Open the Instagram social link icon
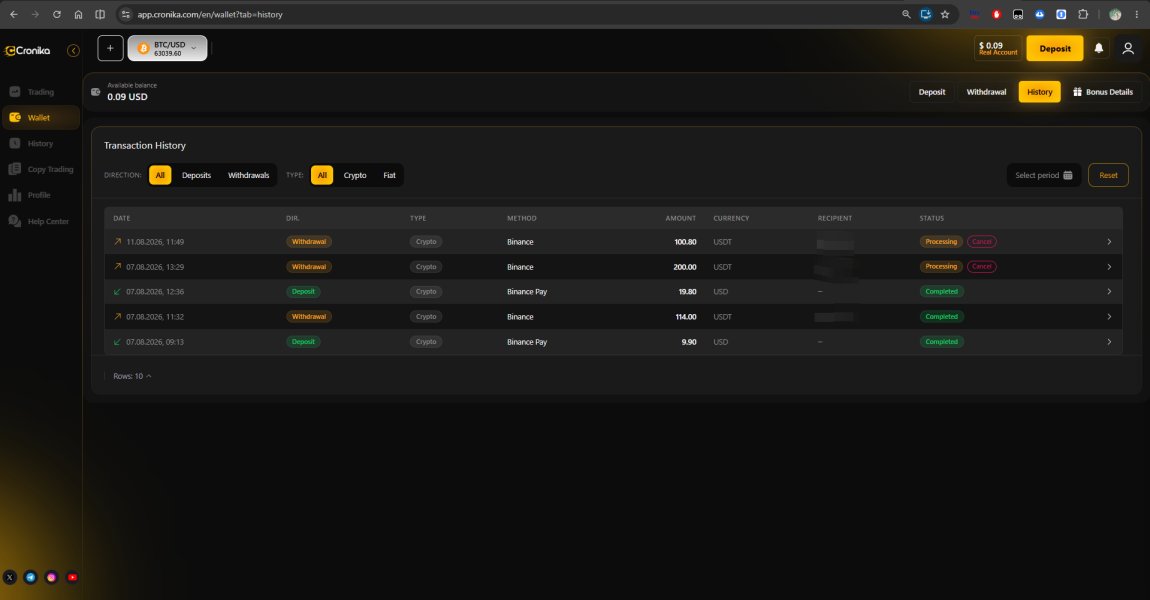 click(x=51, y=577)
